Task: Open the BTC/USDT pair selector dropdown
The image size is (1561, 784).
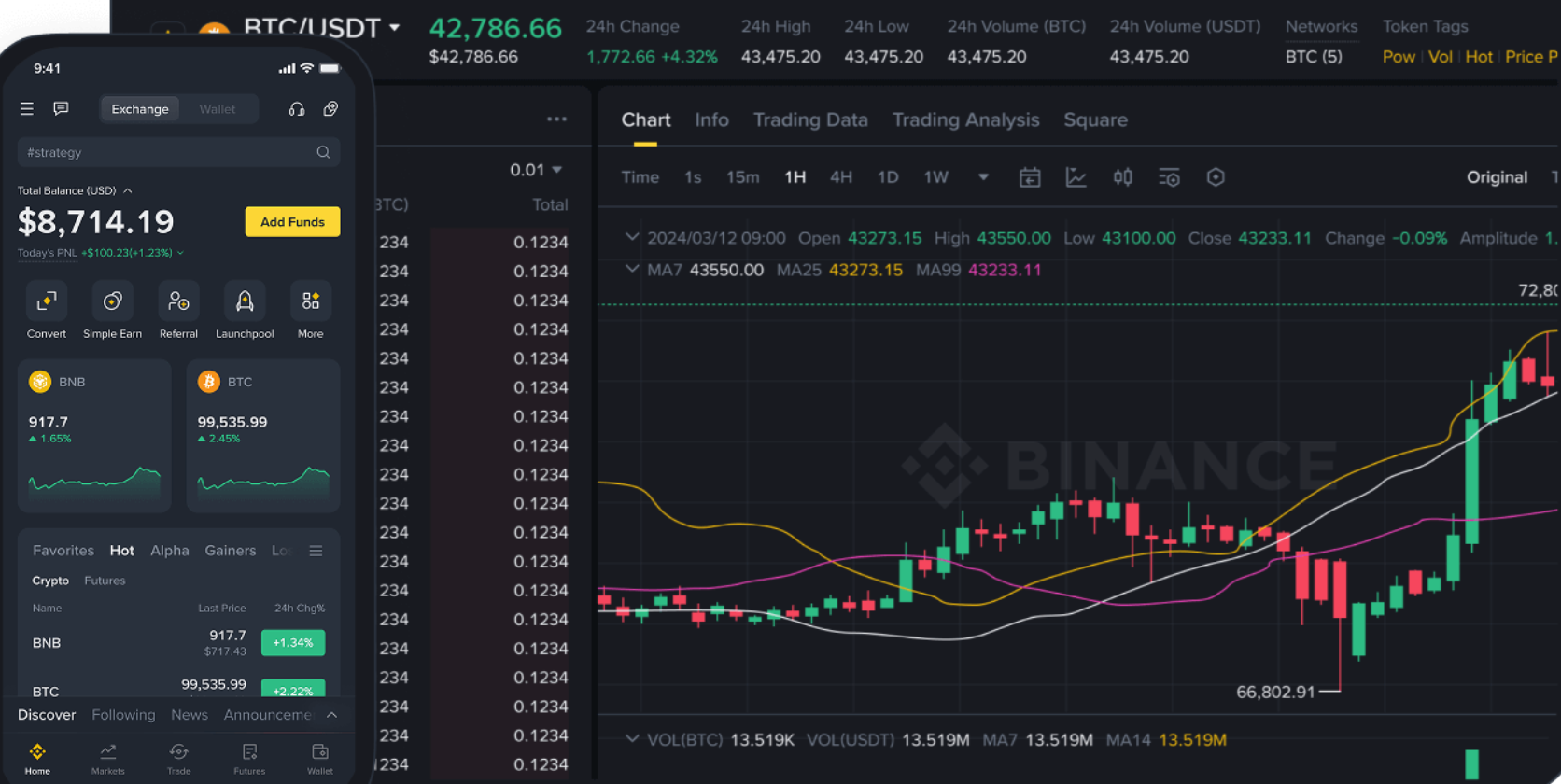Action: [395, 27]
